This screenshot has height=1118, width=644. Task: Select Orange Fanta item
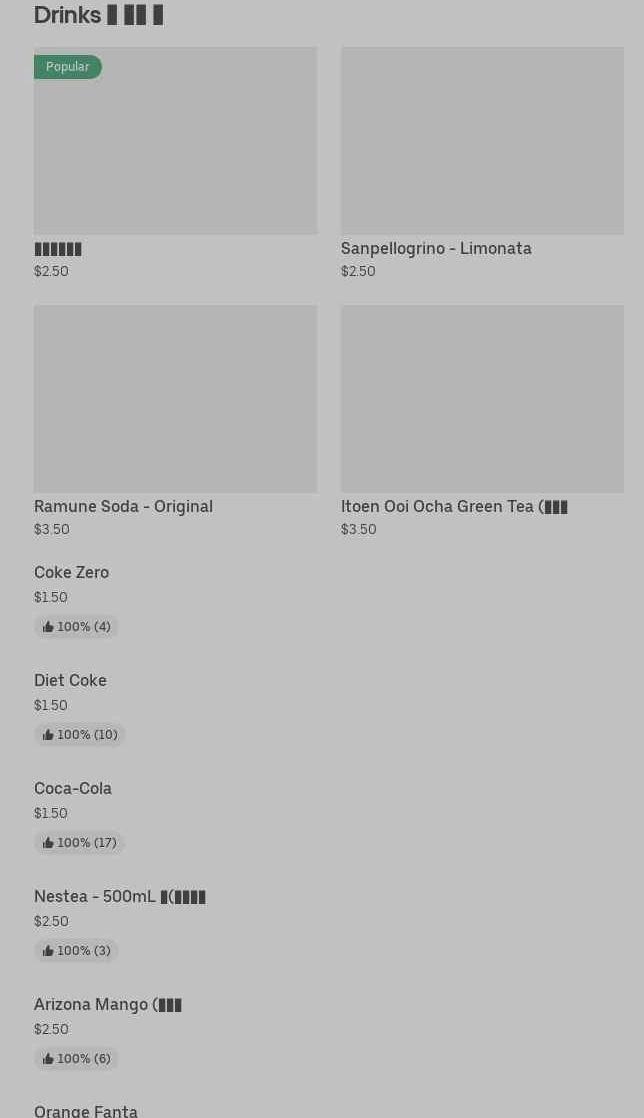(x=86, y=1110)
